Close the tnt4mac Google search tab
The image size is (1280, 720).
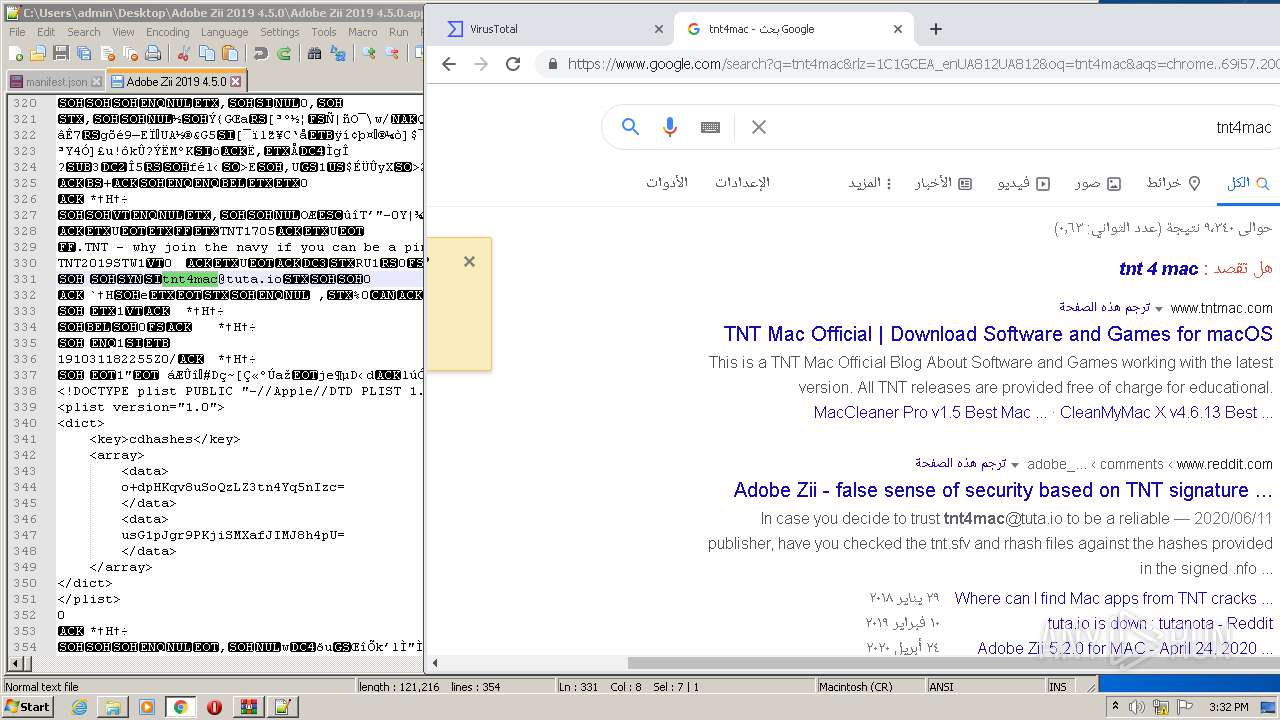tap(898, 29)
